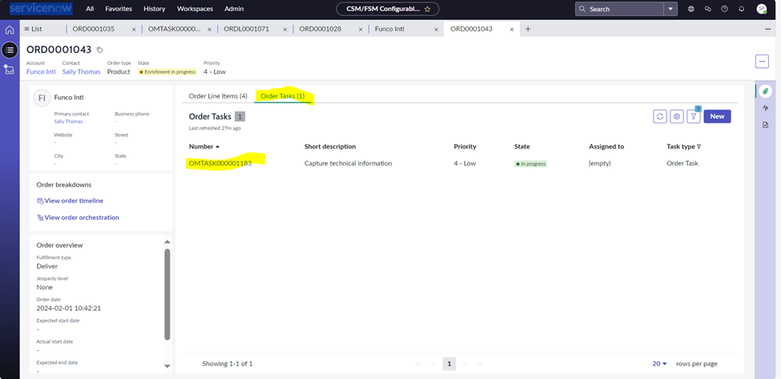This screenshot has height=379, width=781.
Task: Open the chat conversations icon
Action: [x=708, y=9]
